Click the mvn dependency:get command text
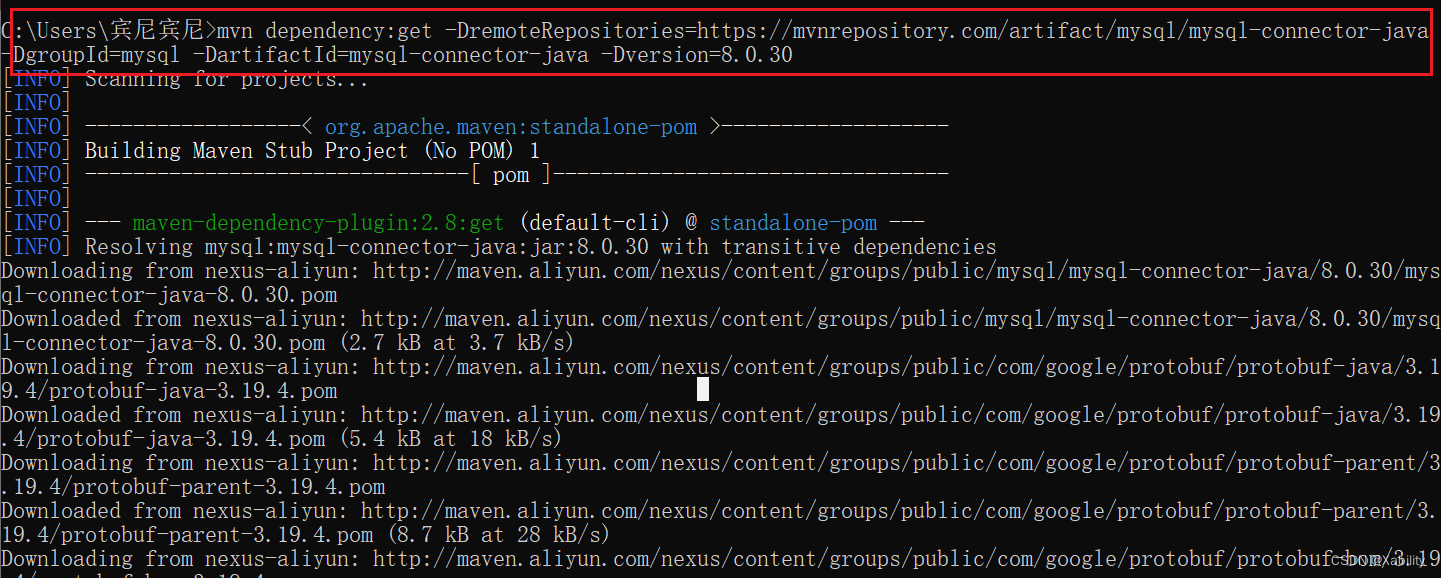The image size is (1441, 578). (324, 32)
